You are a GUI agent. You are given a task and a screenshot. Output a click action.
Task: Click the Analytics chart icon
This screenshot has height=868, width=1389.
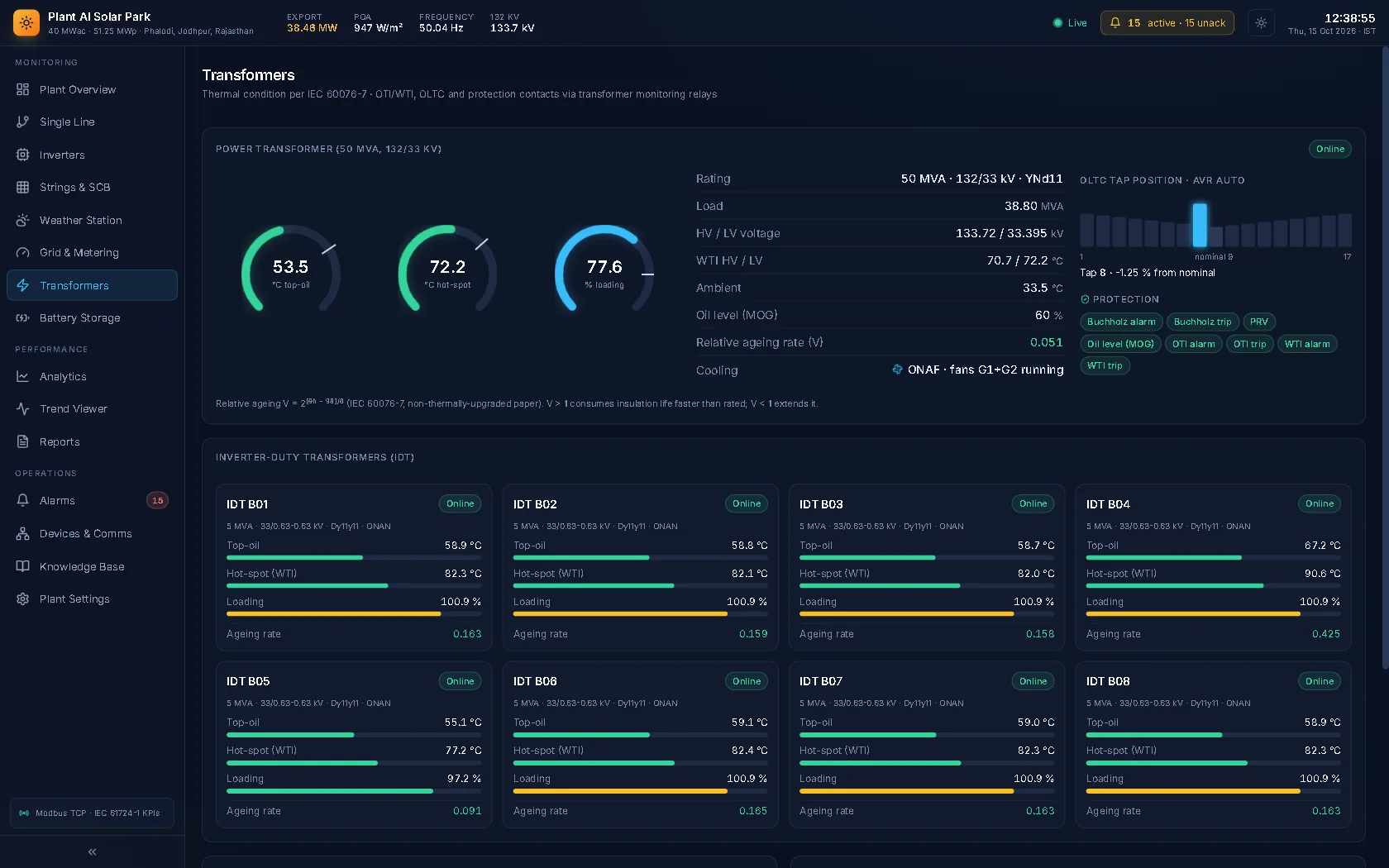pyautogui.click(x=22, y=376)
